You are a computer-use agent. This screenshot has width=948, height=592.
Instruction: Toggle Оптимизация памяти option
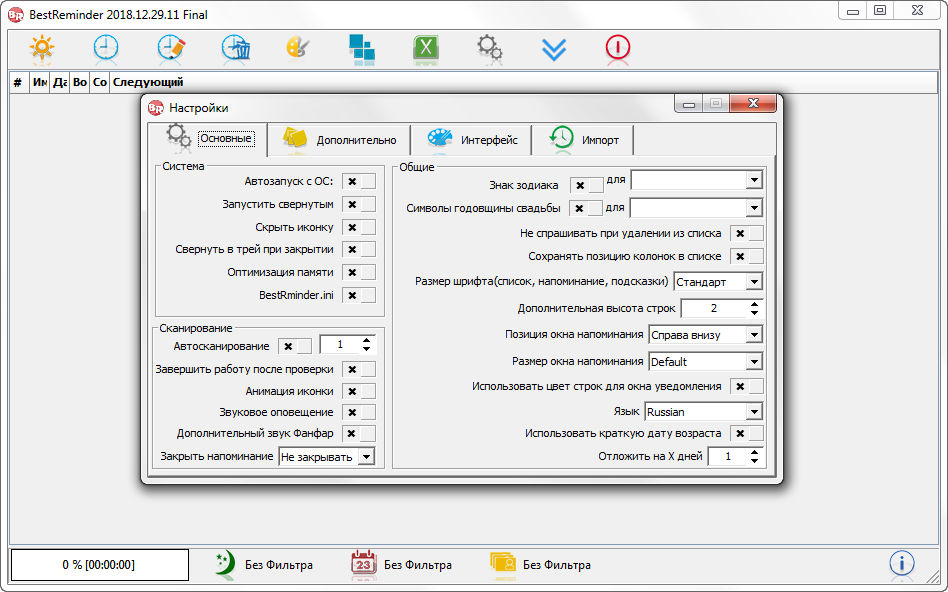(359, 272)
